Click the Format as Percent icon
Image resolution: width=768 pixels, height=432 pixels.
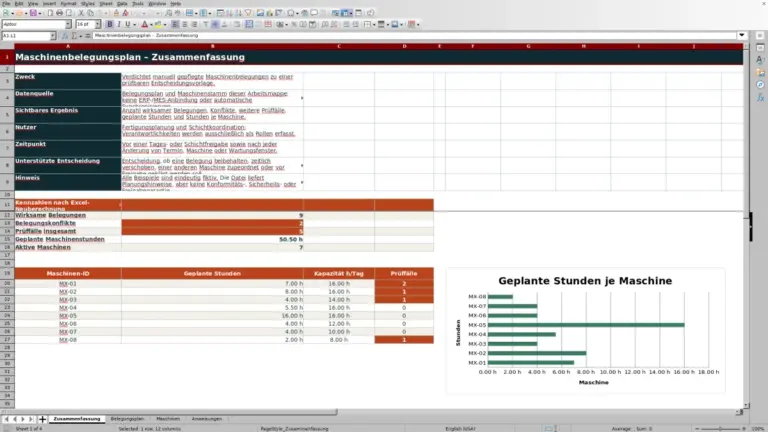[x=294, y=24]
